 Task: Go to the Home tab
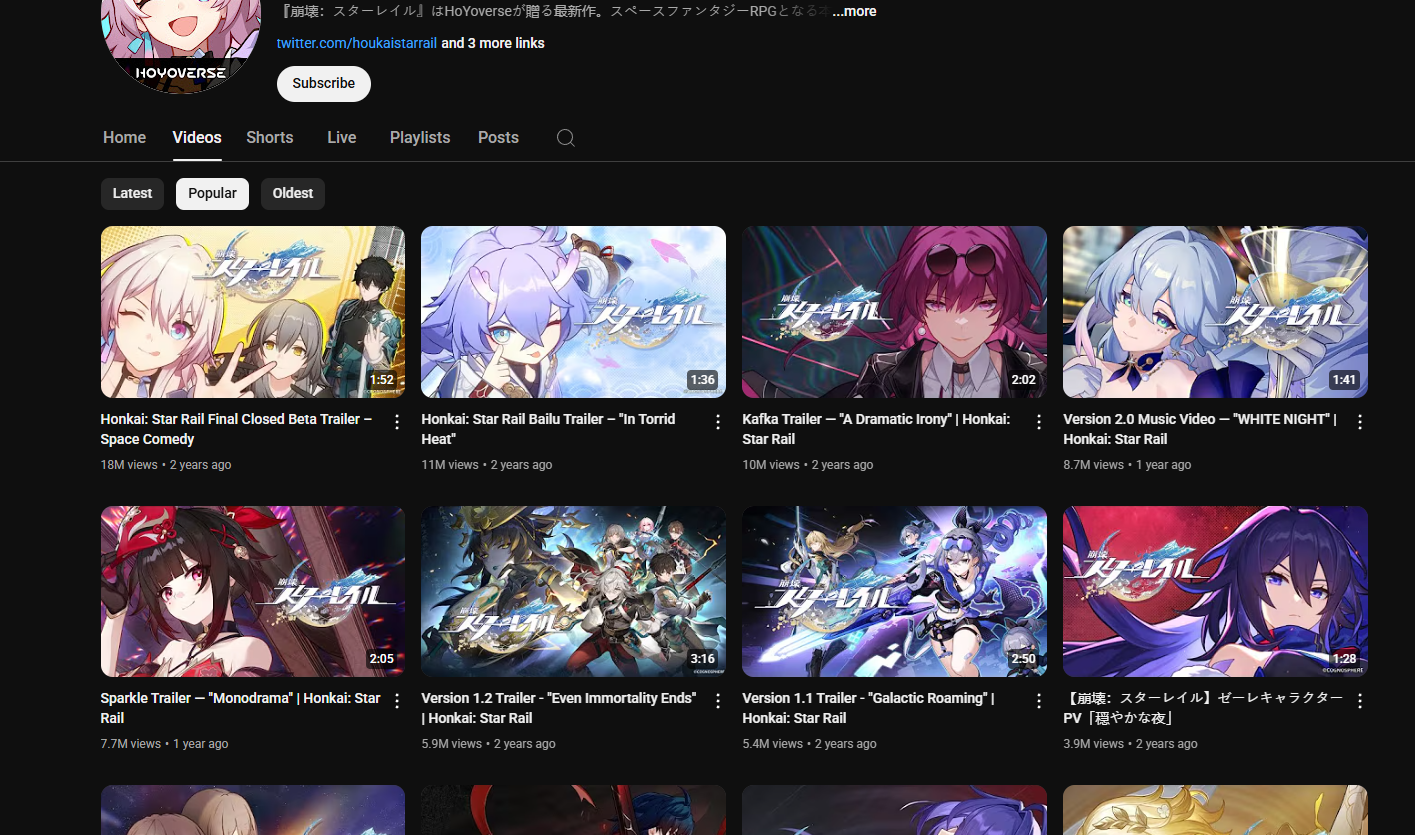tap(125, 138)
